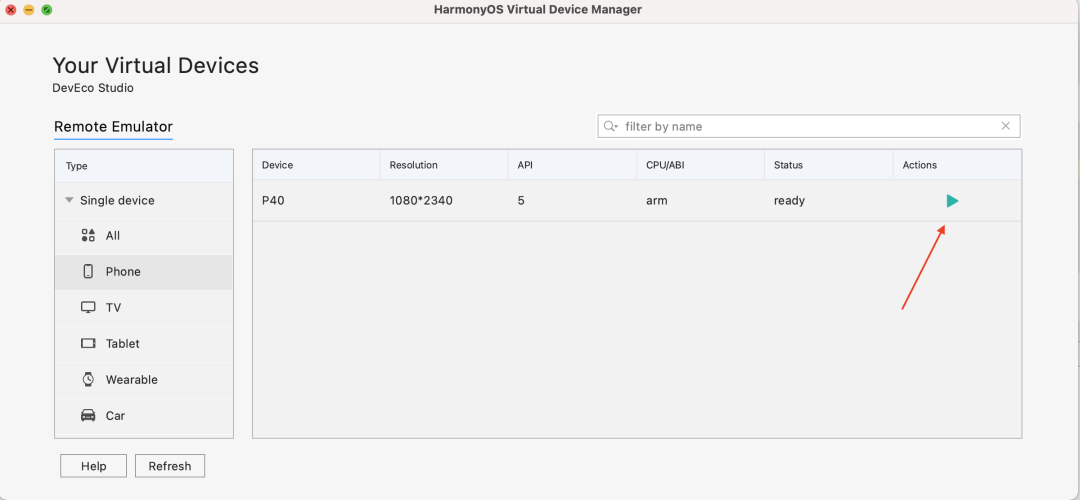Image resolution: width=1080 pixels, height=500 pixels.
Task: Click the All devices grid icon
Action: tap(88, 236)
